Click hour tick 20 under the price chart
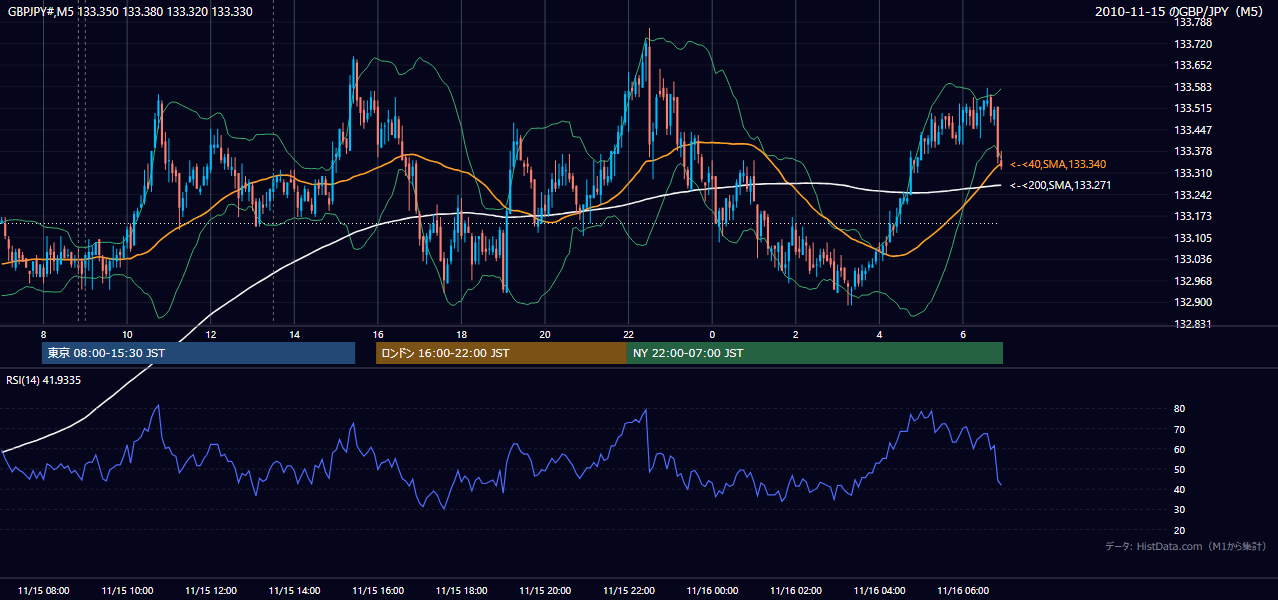 pos(545,334)
